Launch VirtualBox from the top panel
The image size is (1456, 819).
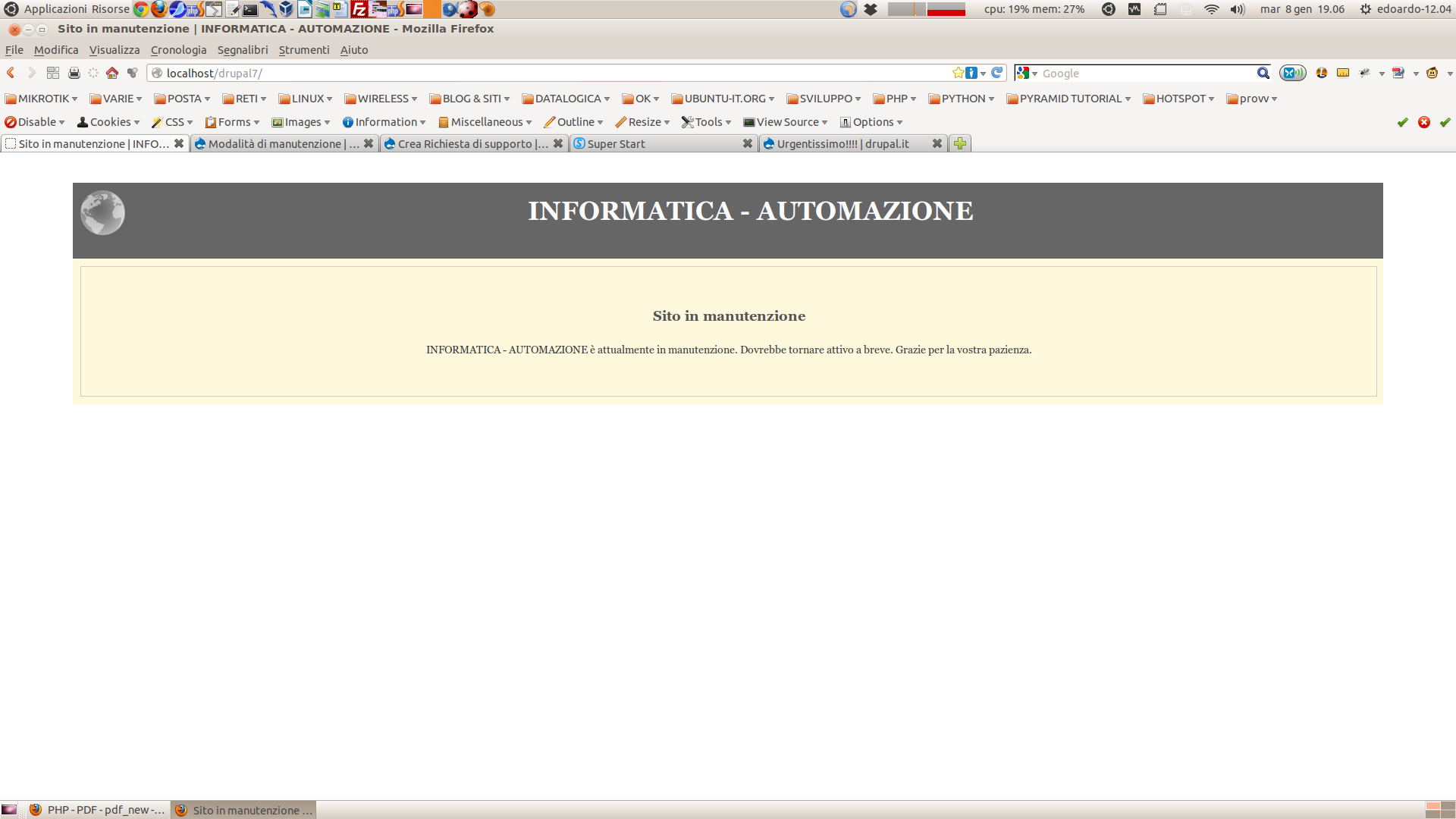pyautogui.click(x=286, y=9)
